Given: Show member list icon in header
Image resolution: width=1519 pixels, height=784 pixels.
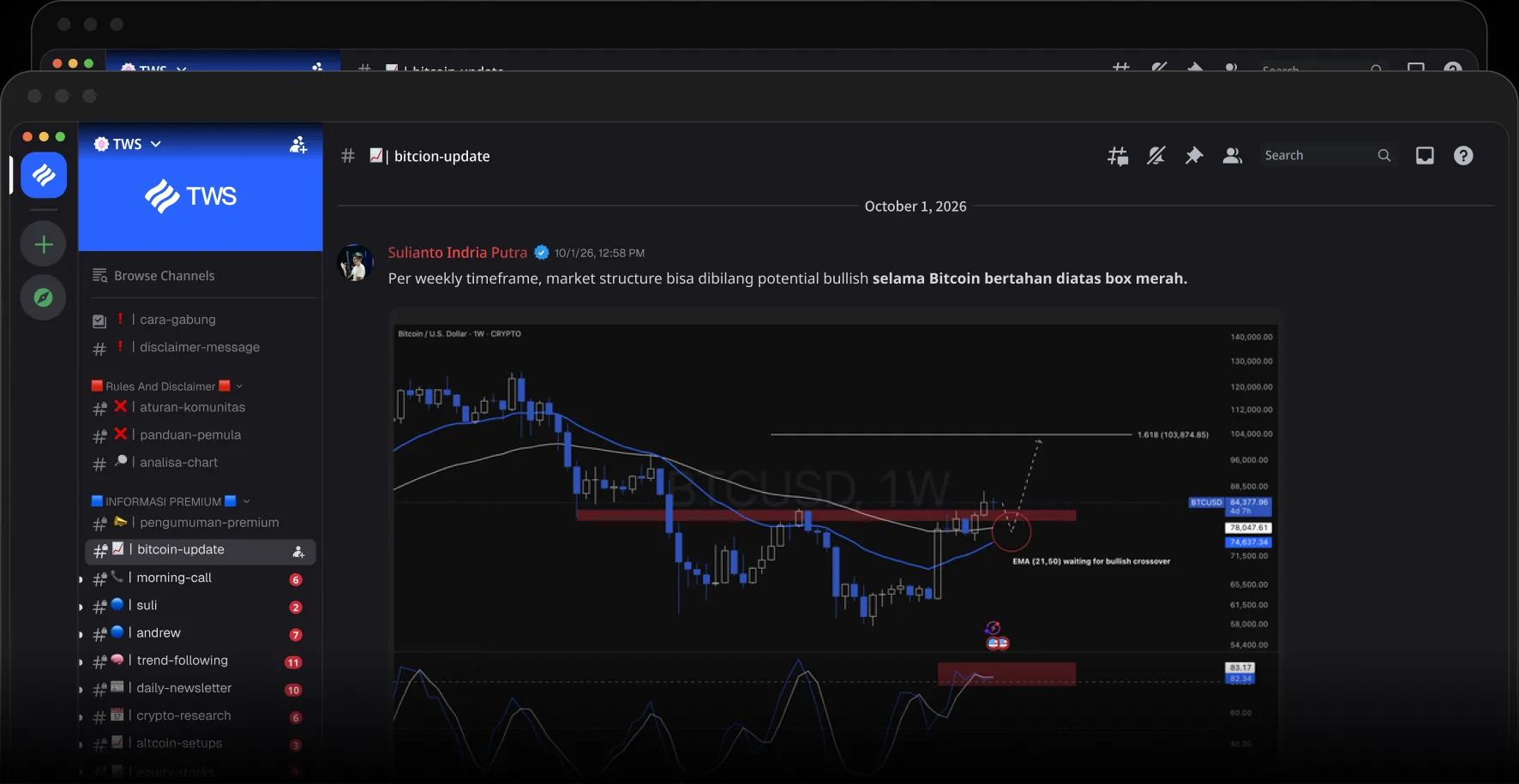Looking at the screenshot, I should [1233, 156].
